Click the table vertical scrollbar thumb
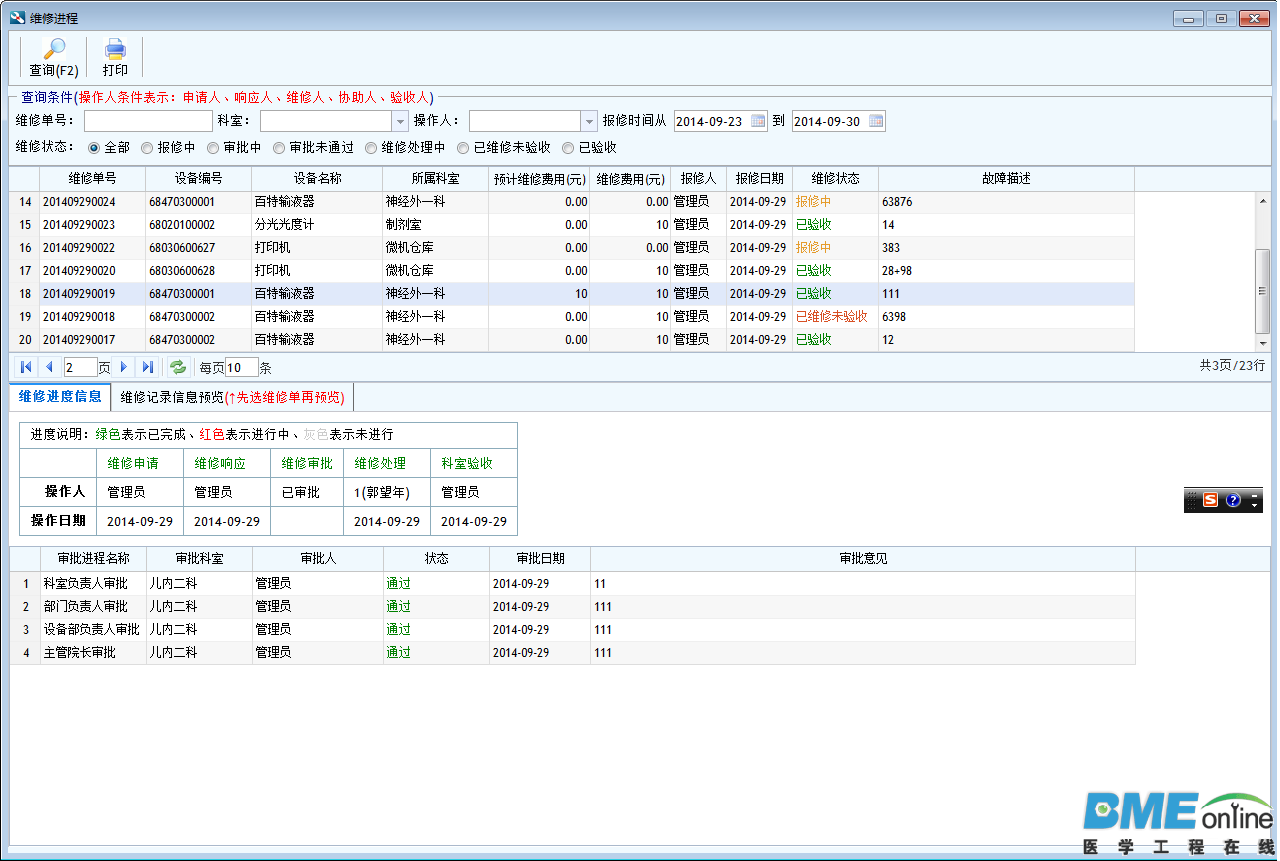 point(1262,290)
